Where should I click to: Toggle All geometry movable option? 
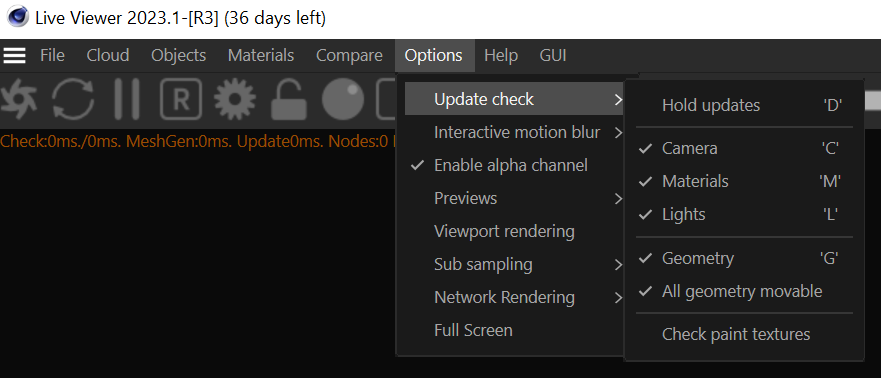point(744,292)
